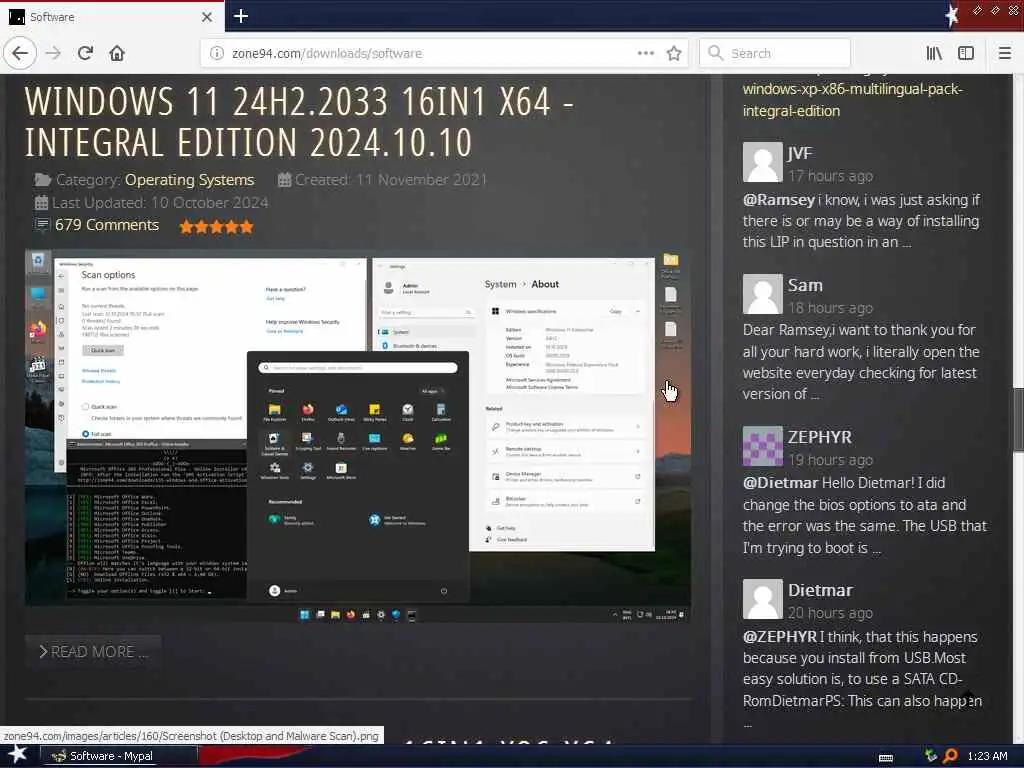Screen dimensions: 1024x768
Task: Open the browser home page
Action: (117, 53)
